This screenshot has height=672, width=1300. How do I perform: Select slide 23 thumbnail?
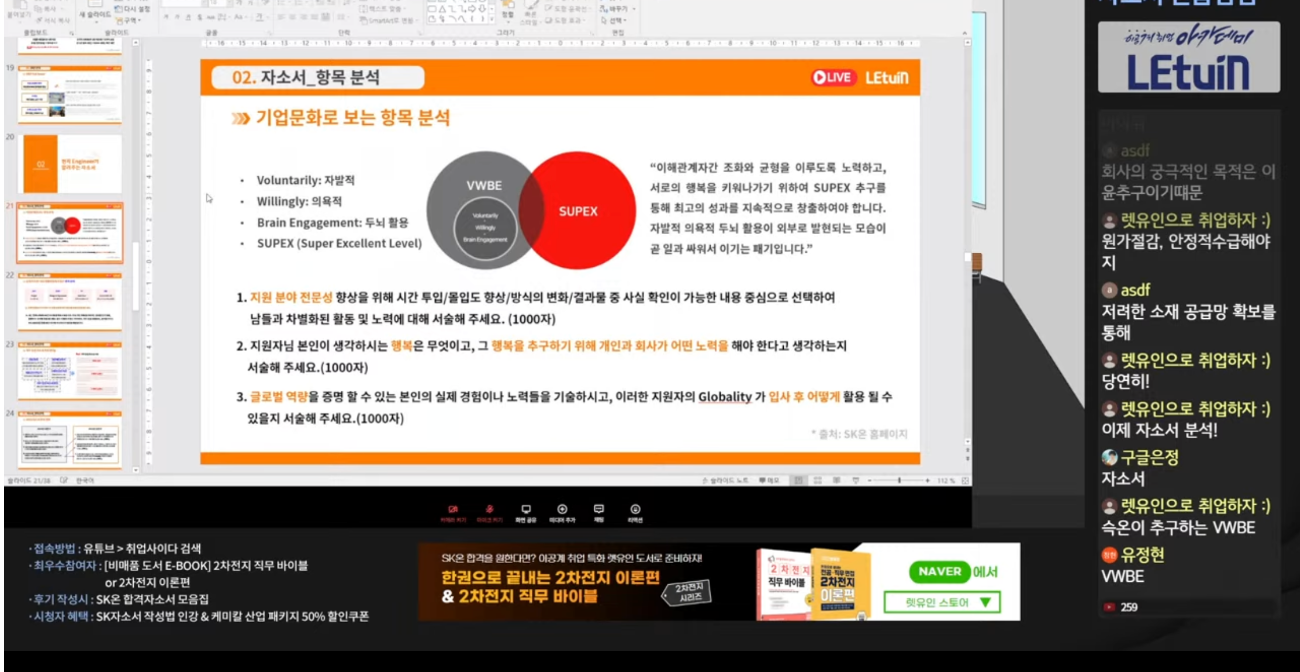(x=71, y=372)
